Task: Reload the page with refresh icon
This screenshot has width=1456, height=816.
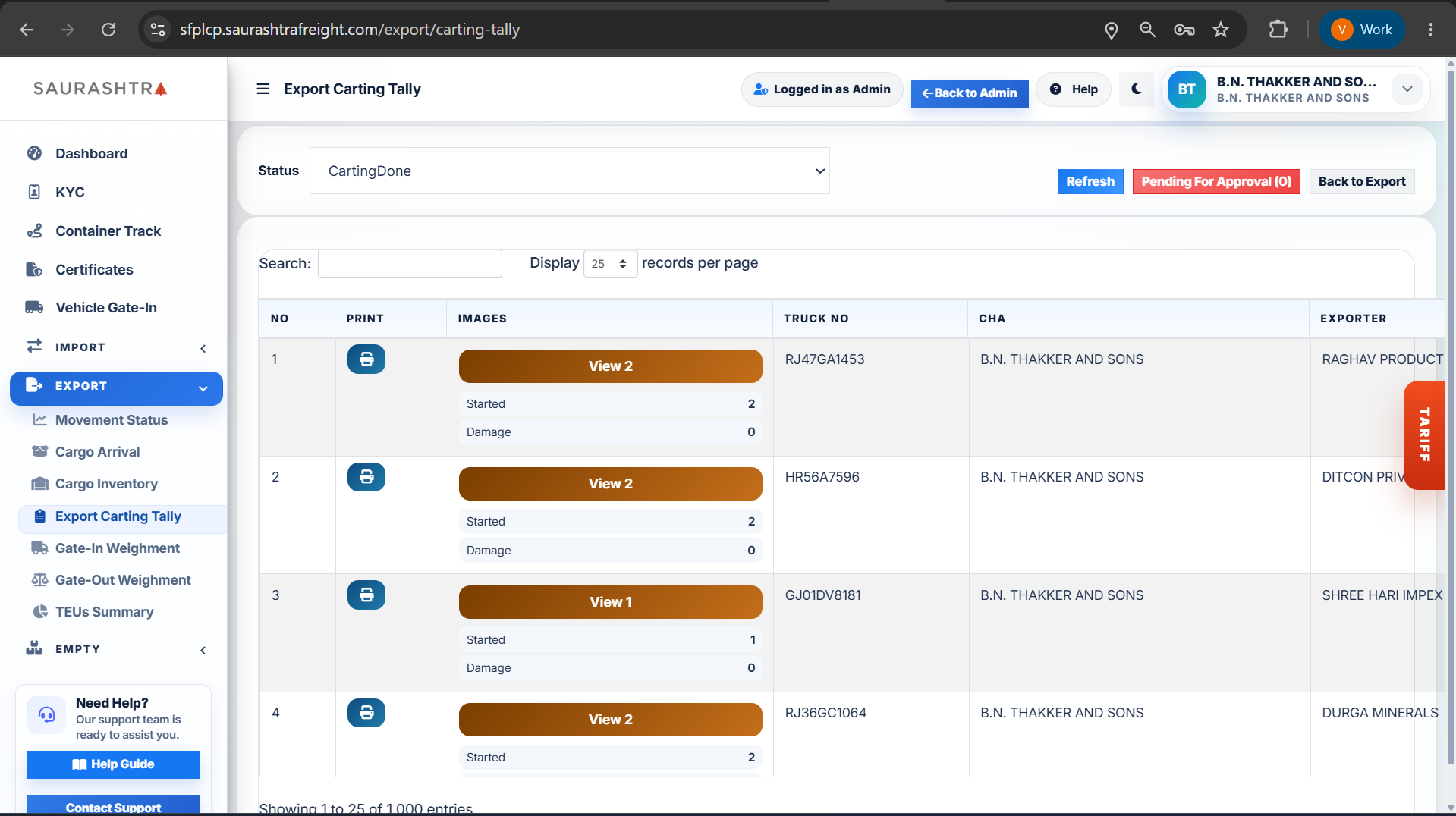Action: (x=108, y=30)
